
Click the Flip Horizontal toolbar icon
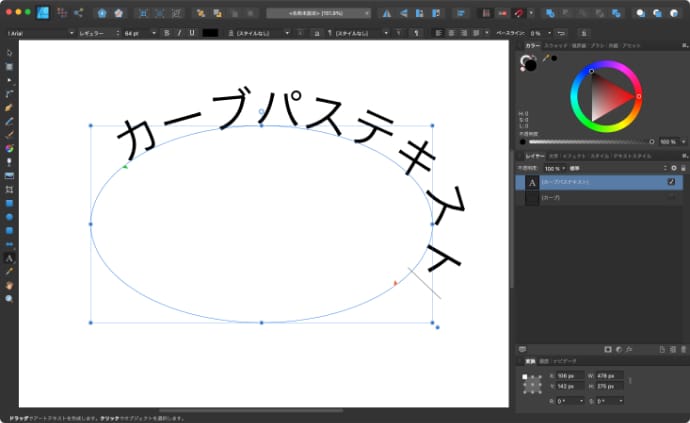click(x=387, y=13)
